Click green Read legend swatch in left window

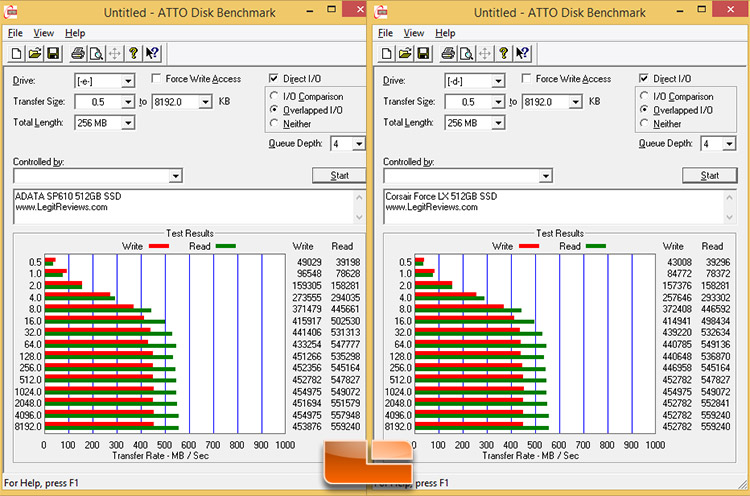226,246
